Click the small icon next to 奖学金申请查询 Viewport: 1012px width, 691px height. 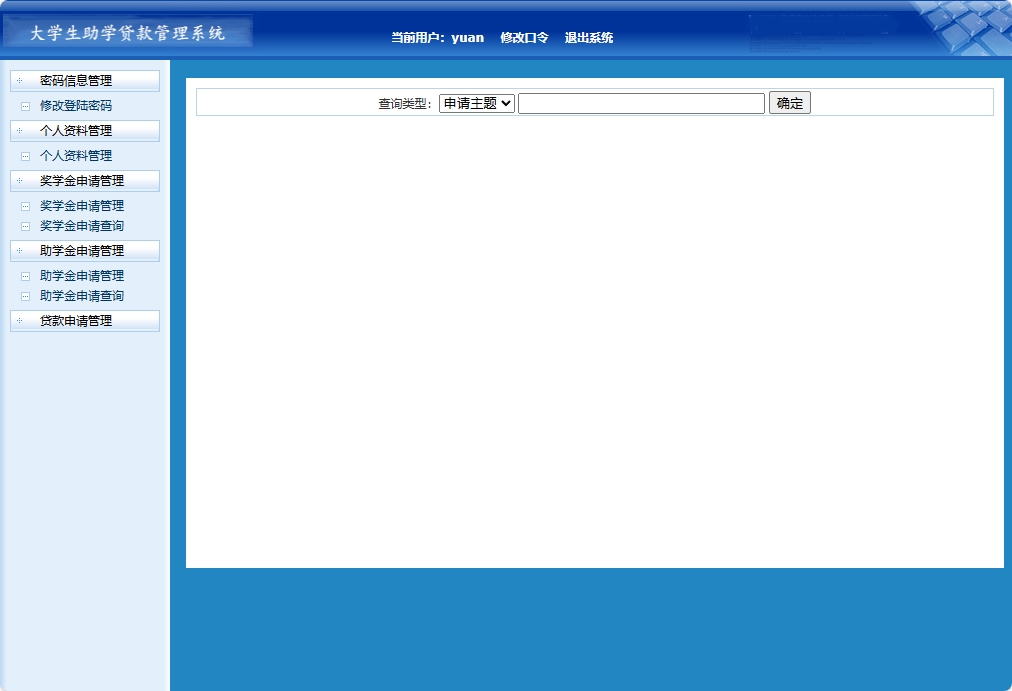click(x=25, y=226)
